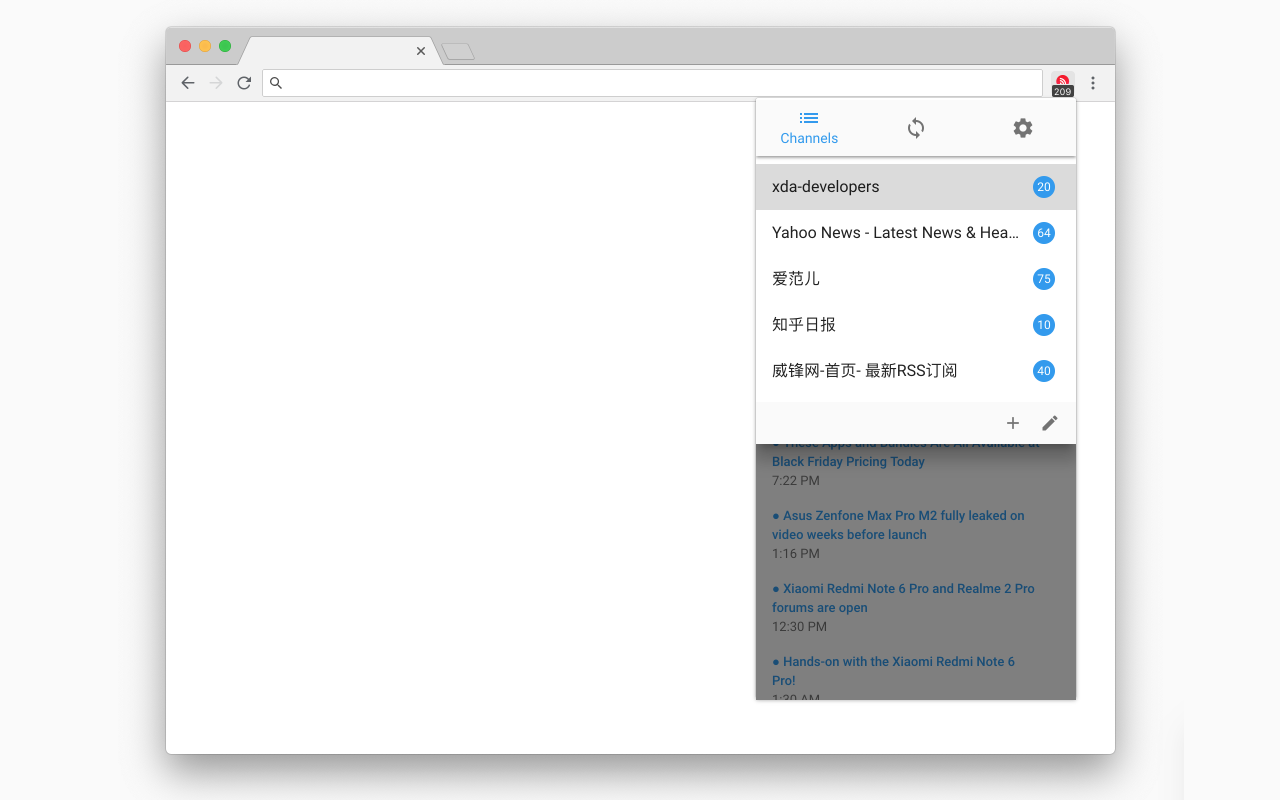Open the Xiaomi Redmi Note 6 forums article
The height and width of the screenshot is (800, 1280).
(x=903, y=598)
